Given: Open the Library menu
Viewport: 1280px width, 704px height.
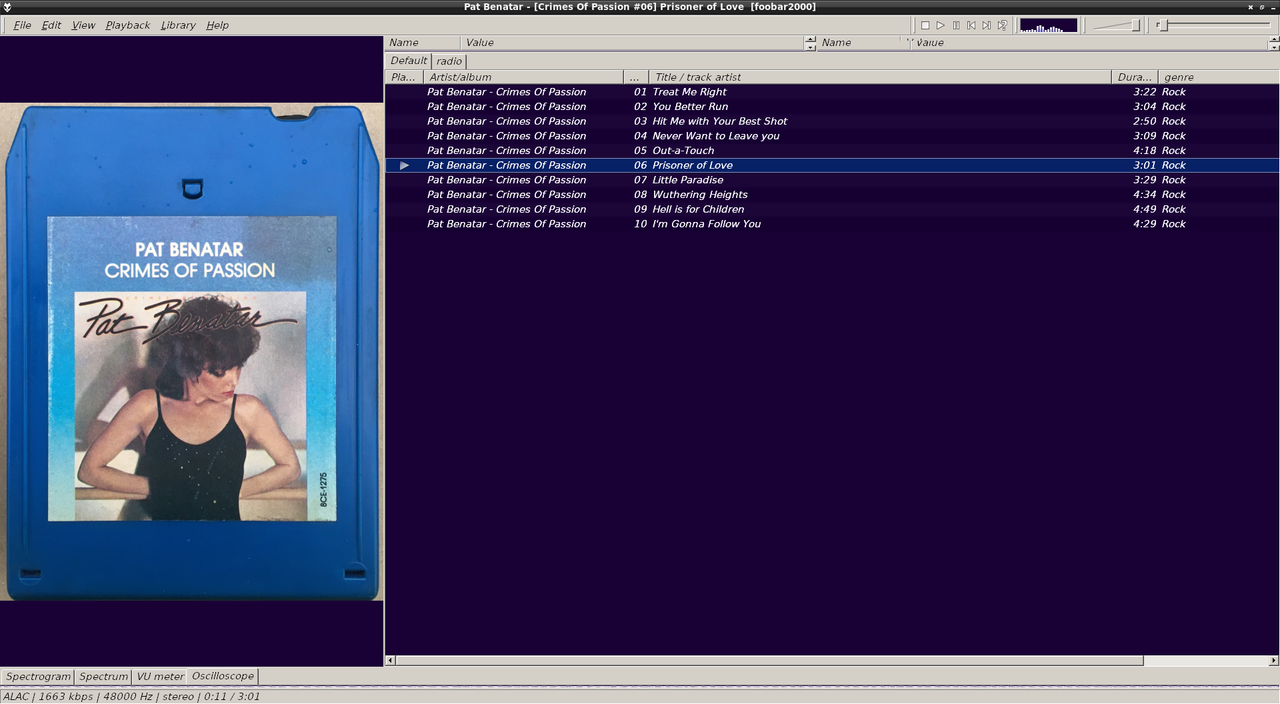Looking at the screenshot, I should (x=178, y=25).
